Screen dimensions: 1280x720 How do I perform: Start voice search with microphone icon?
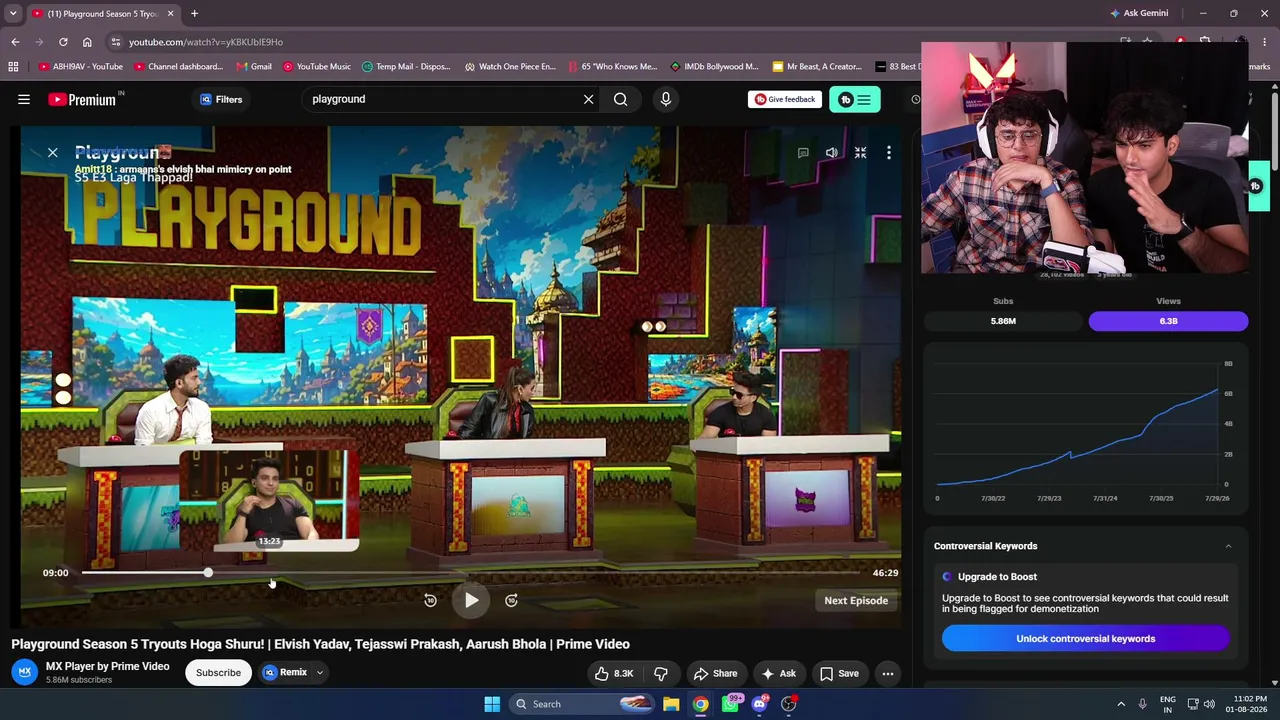[x=665, y=99]
